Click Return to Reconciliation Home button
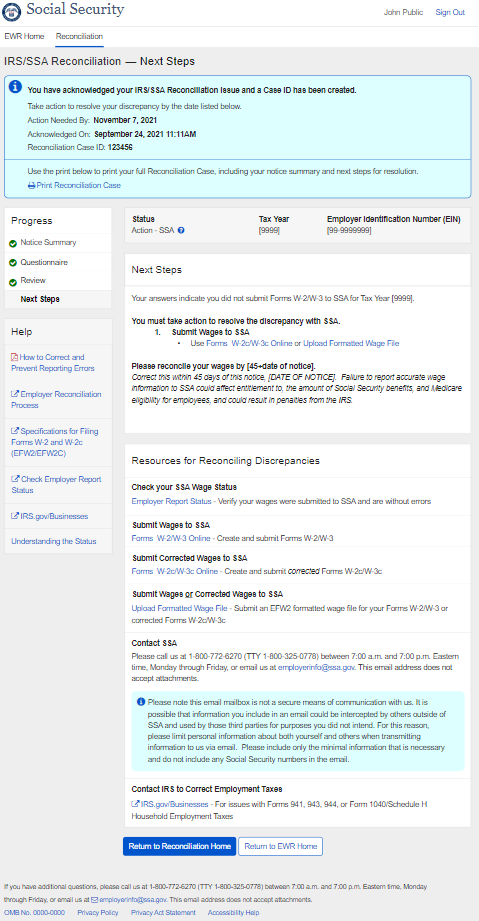The height and width of the screenshot is (921, 479). tap(179, 846)
